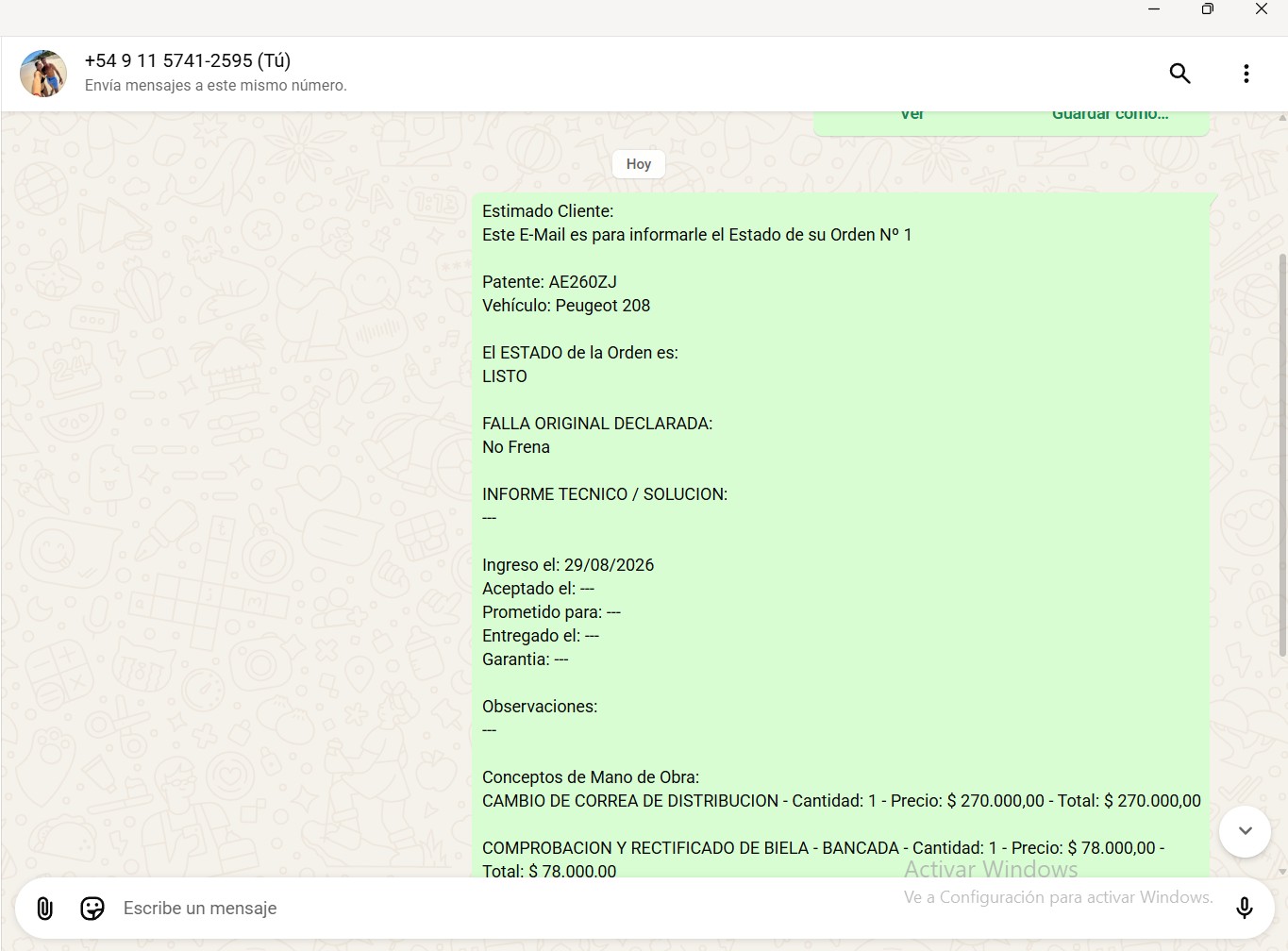The height and width of the screenshot is (951, 1288).
Task: Click the paperclip attach icon
Action: 44,909
